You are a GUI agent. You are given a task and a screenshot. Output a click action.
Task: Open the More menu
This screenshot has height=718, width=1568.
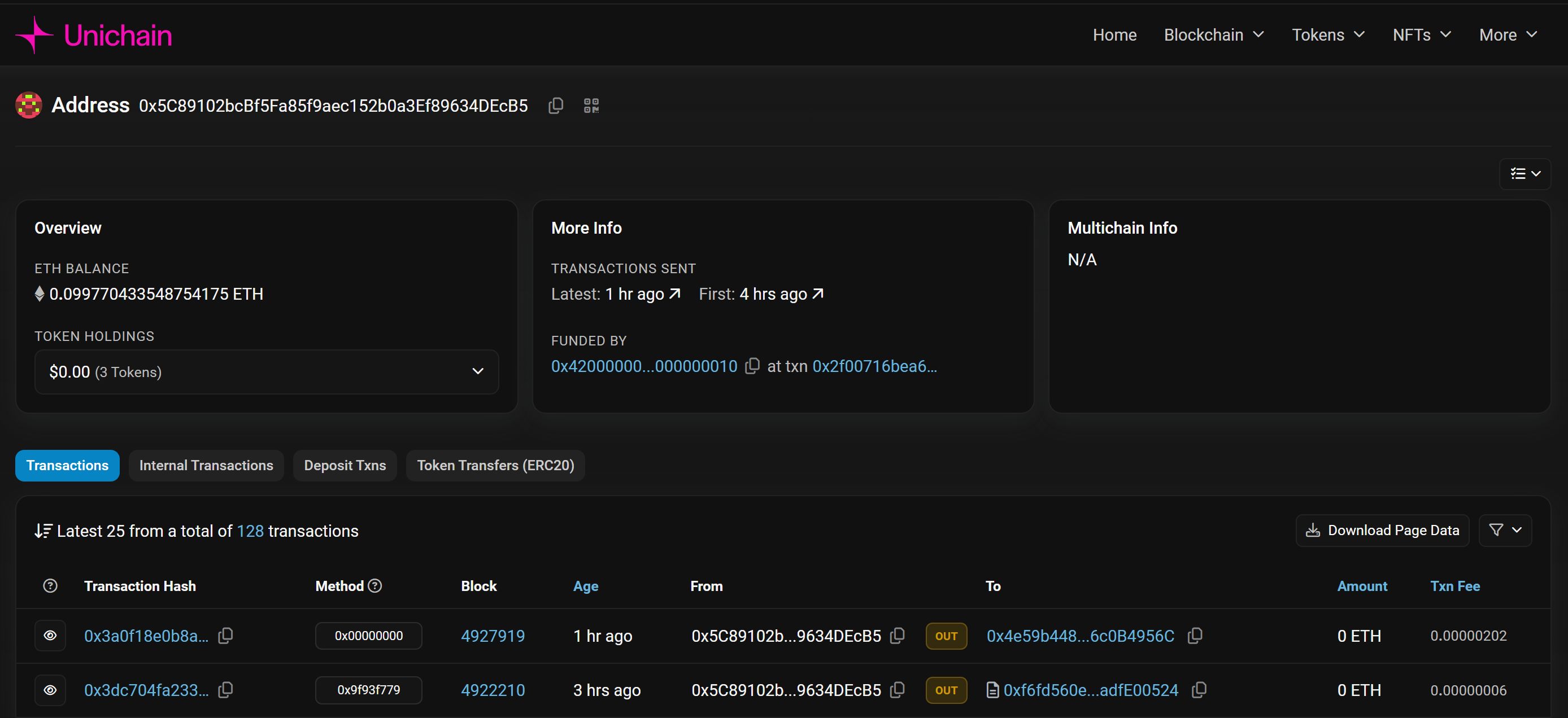(1508, 36)
